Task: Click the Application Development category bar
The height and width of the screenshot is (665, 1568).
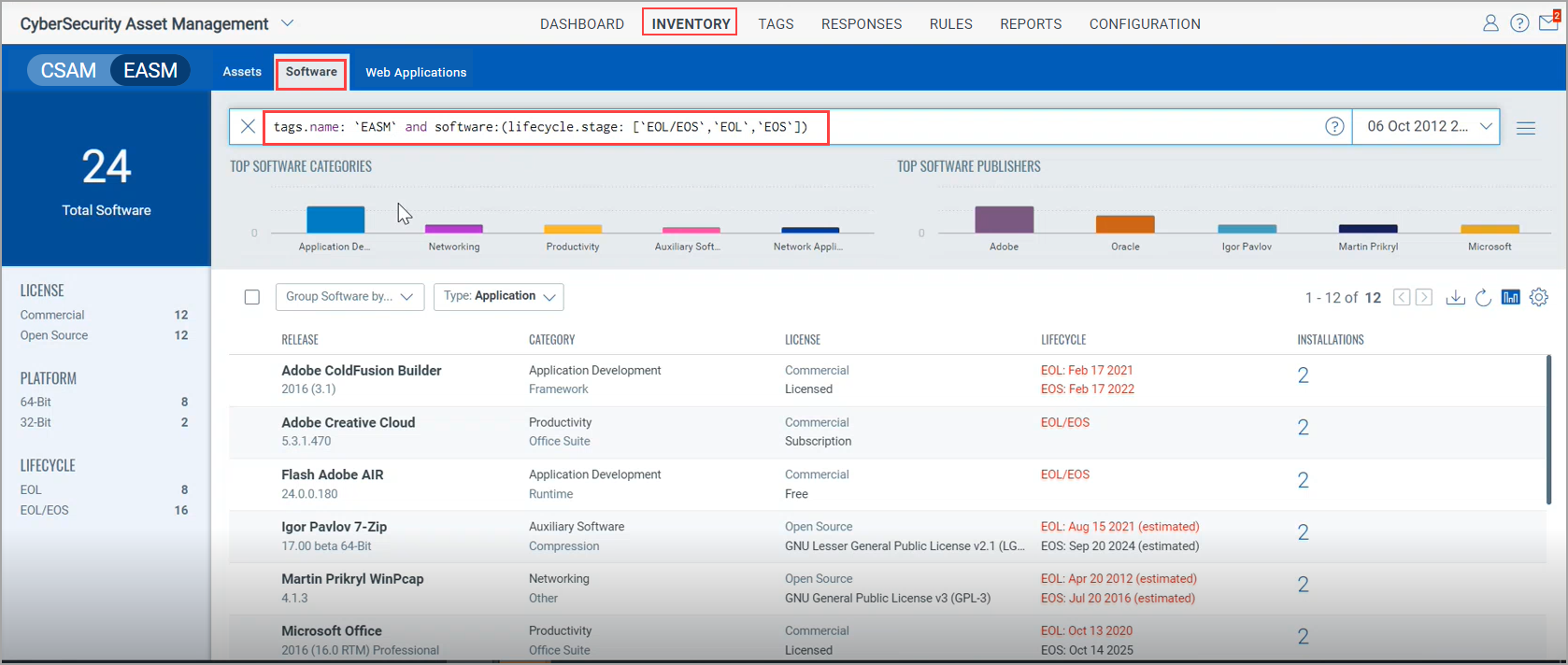Action: click(x=335, y=219)
